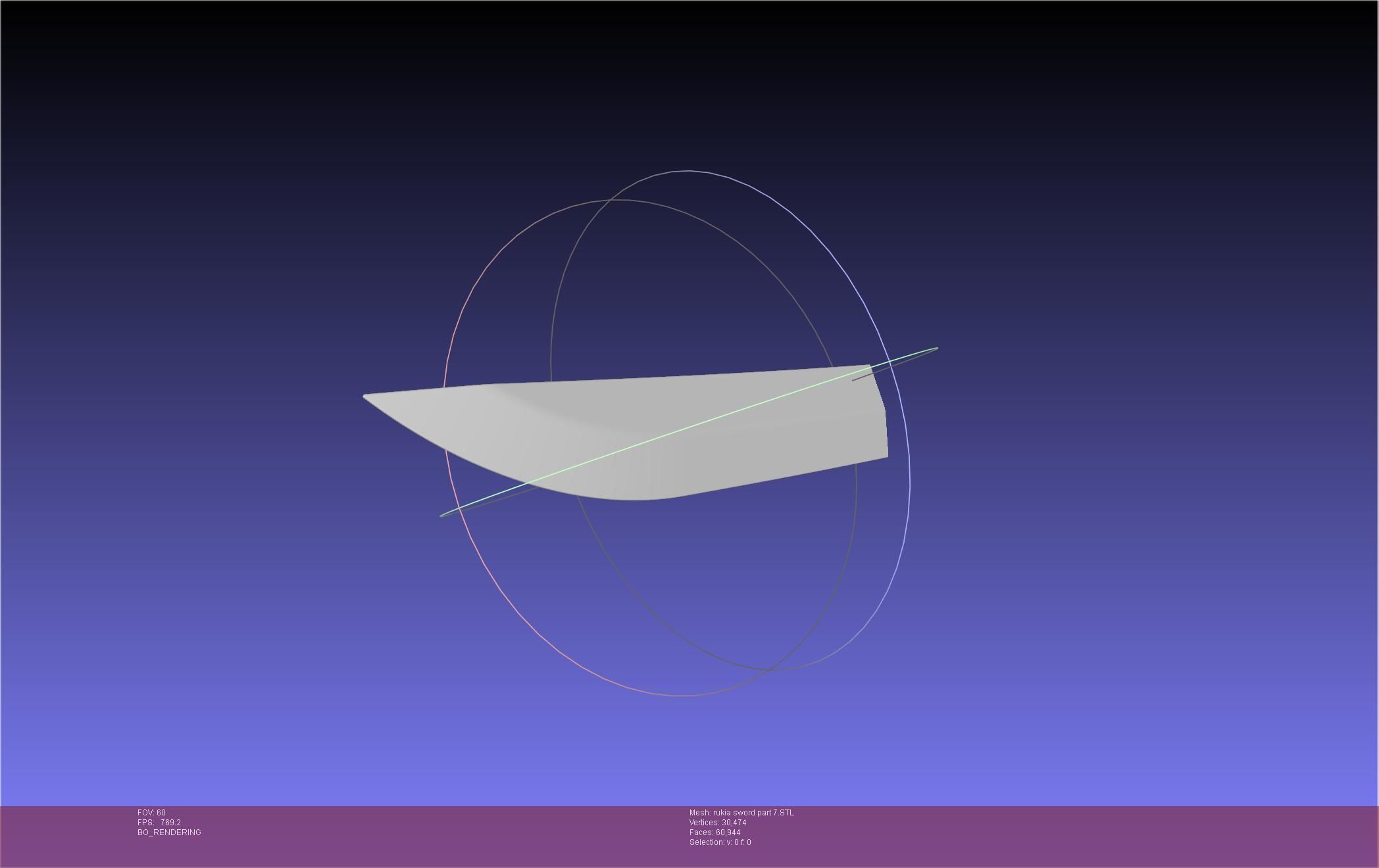Click the mesh name 'rukia sword part 7.STL'

coord(753,813)
